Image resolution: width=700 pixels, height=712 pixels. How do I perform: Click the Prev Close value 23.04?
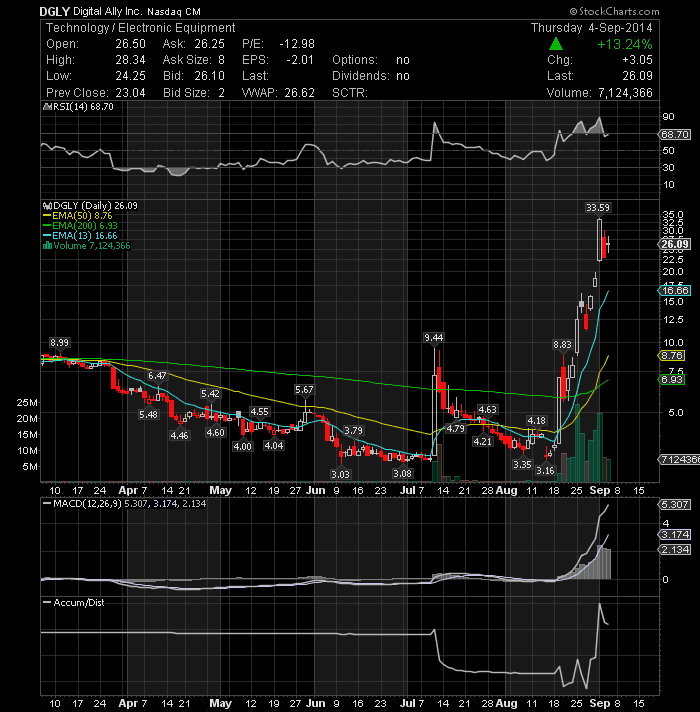coord(130,93)
